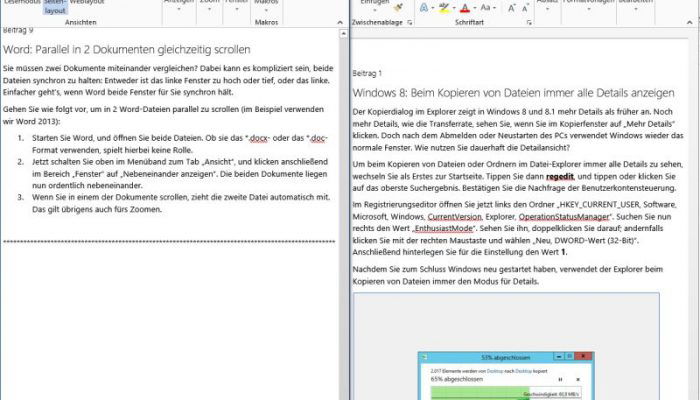Click list item 'Starten Sie Word, und öffnen Sie'
Viewport: 700px width, 400px height.
[180, 144]
